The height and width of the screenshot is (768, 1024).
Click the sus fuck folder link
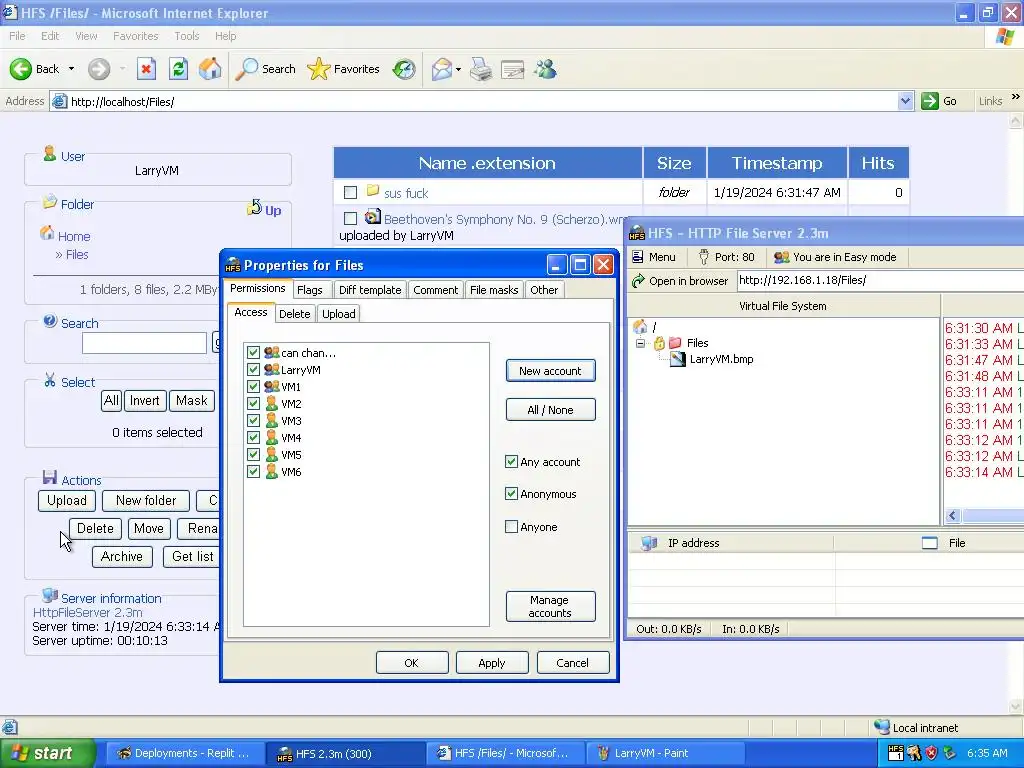pyautogui.click(x=406, y=193)
